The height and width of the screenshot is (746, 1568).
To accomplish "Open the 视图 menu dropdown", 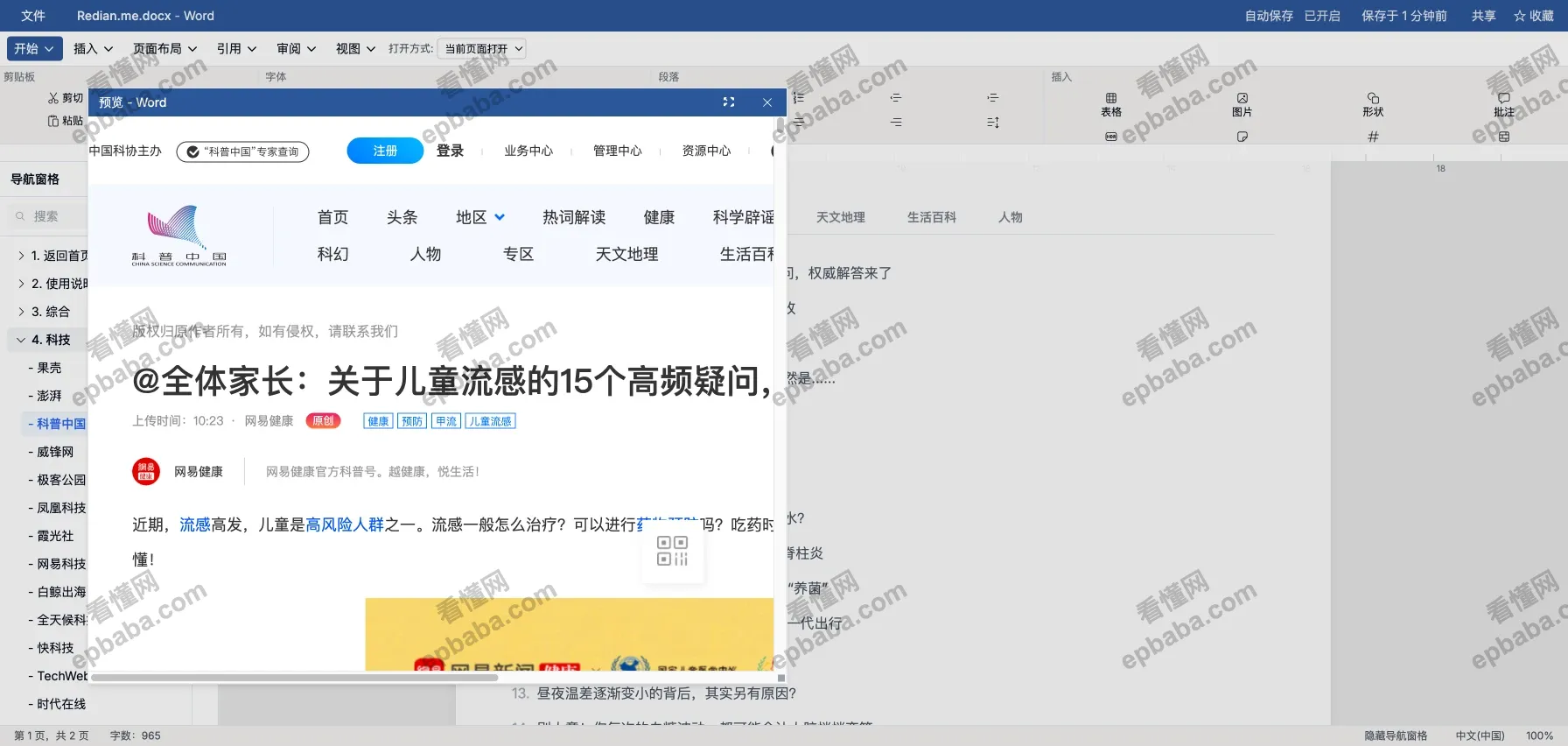I will (356, 49).
